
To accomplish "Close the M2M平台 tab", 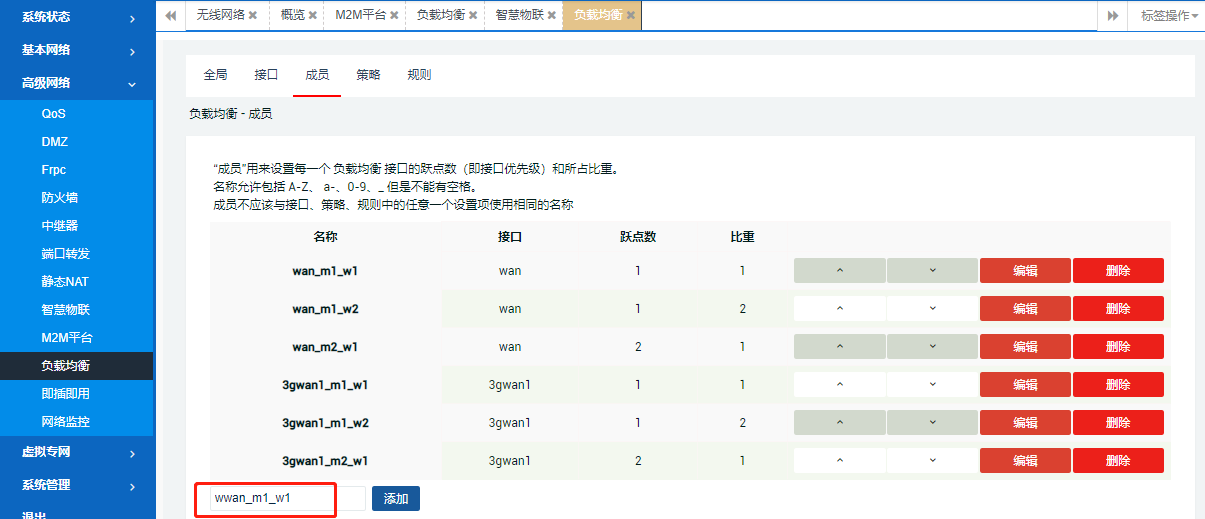I will (x=394, y=16).
